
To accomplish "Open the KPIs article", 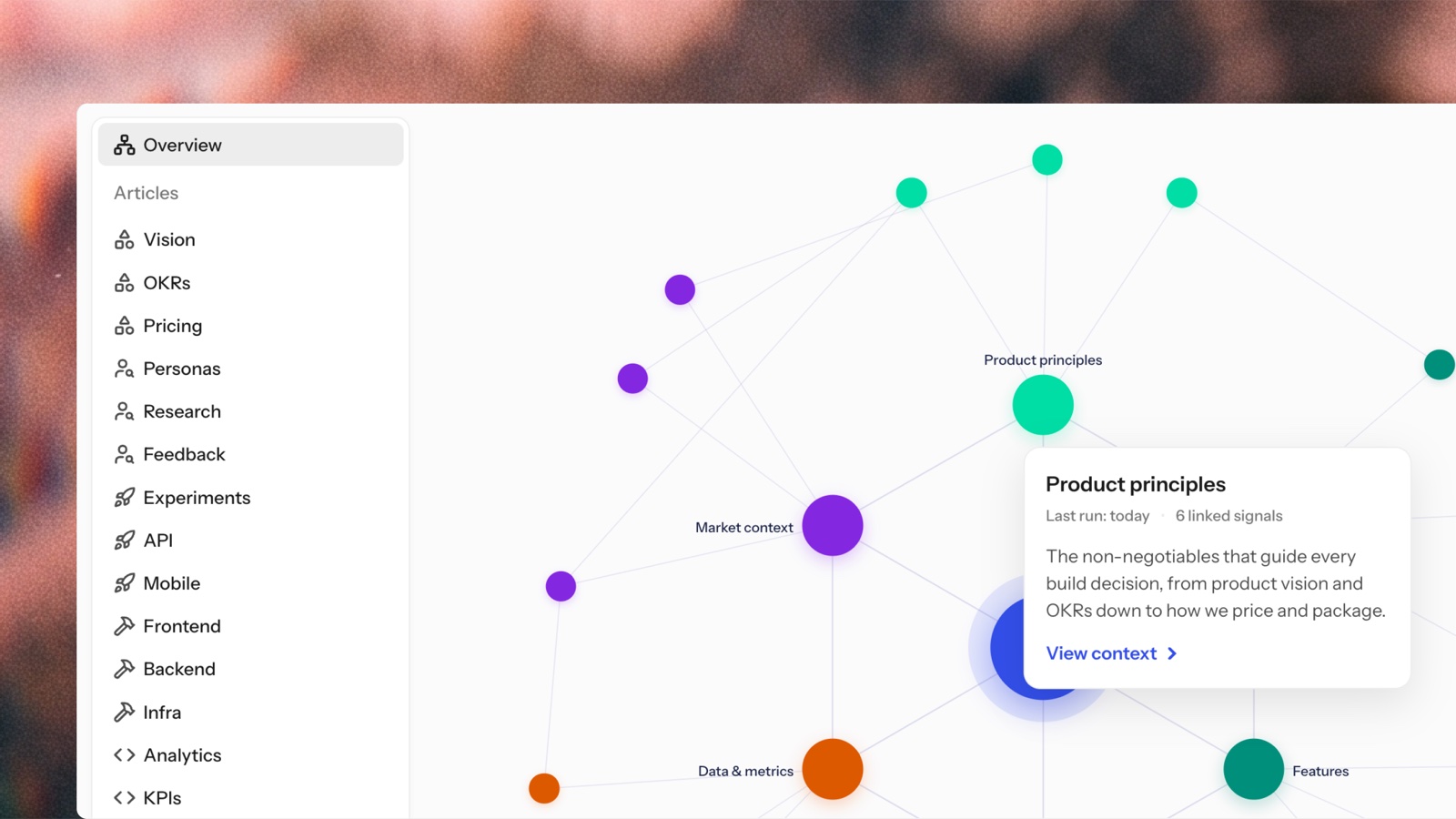I will pyautogui.click(x=250, y=798).
